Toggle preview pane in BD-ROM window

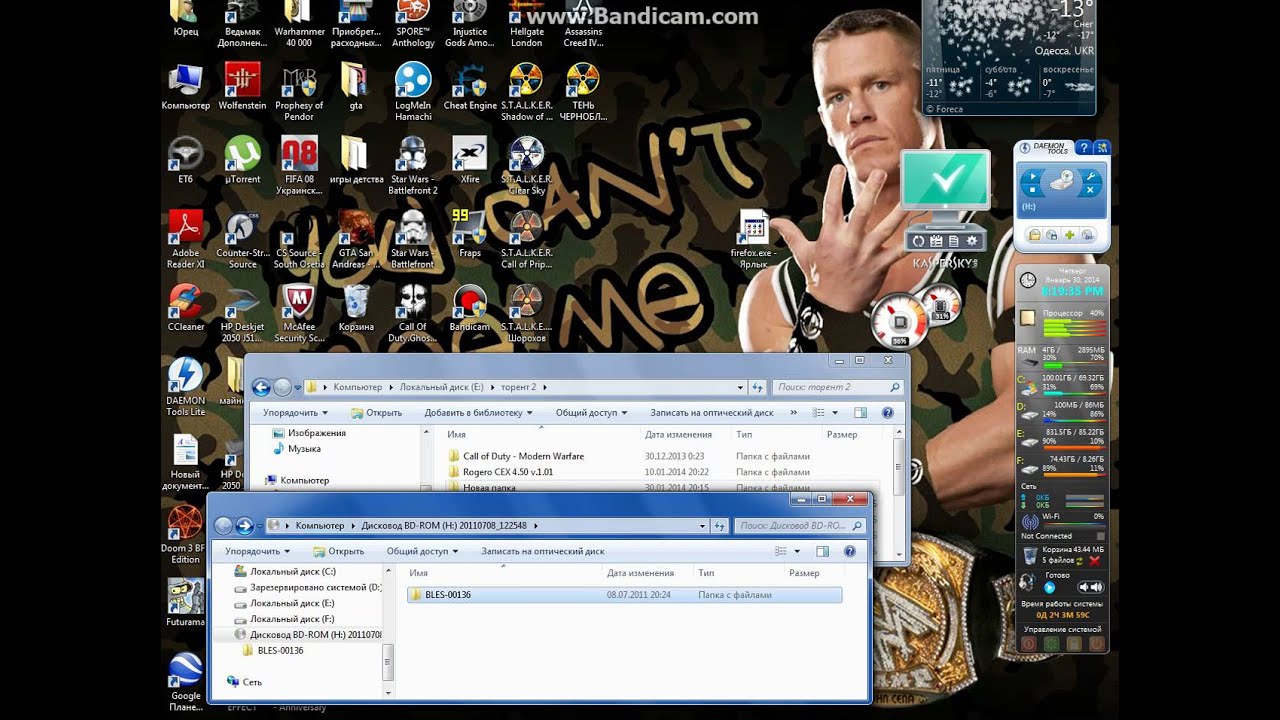click(823, 551)
